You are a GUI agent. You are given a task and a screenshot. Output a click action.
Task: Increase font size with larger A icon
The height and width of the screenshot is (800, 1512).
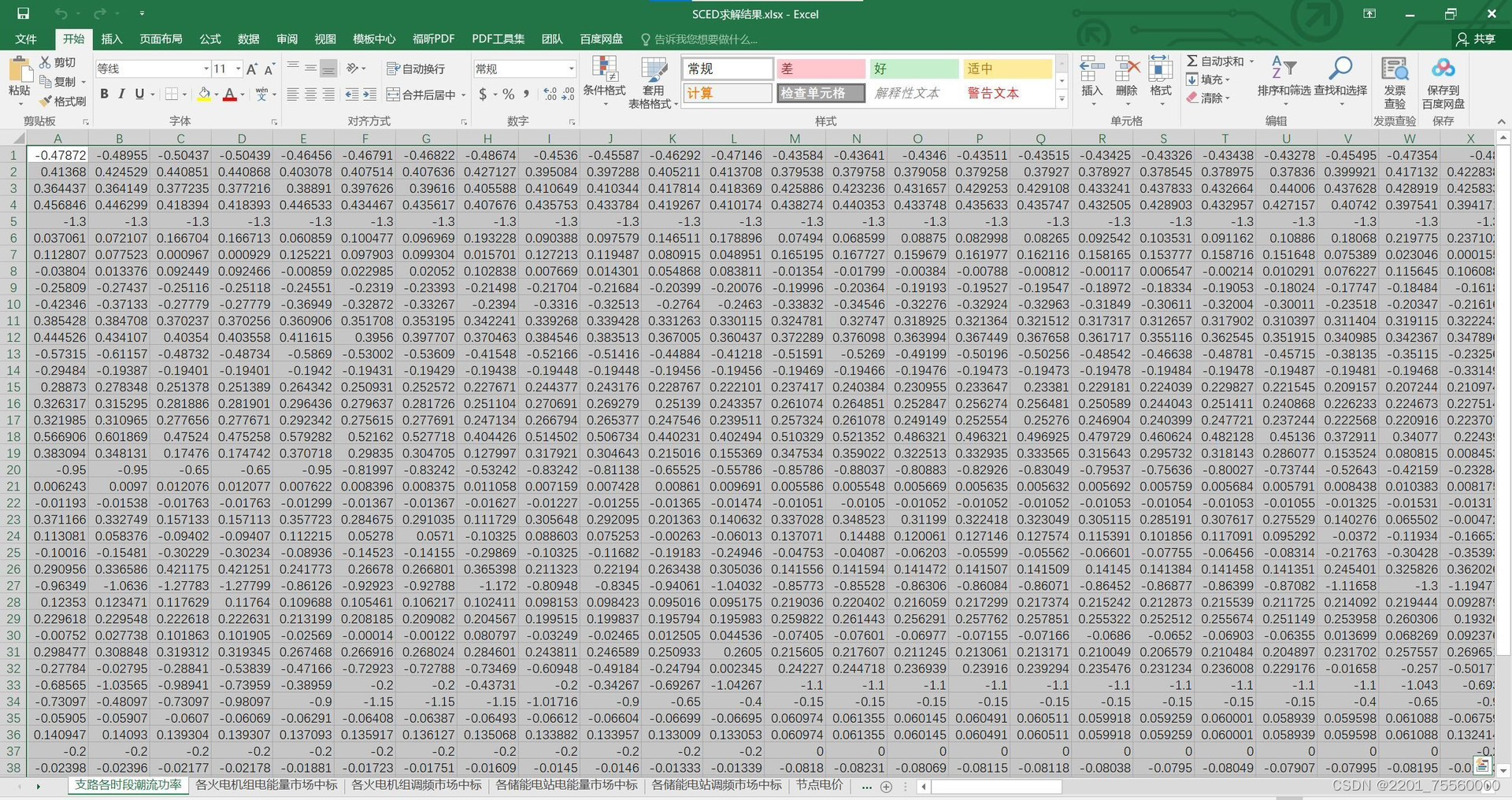[252, 69]
